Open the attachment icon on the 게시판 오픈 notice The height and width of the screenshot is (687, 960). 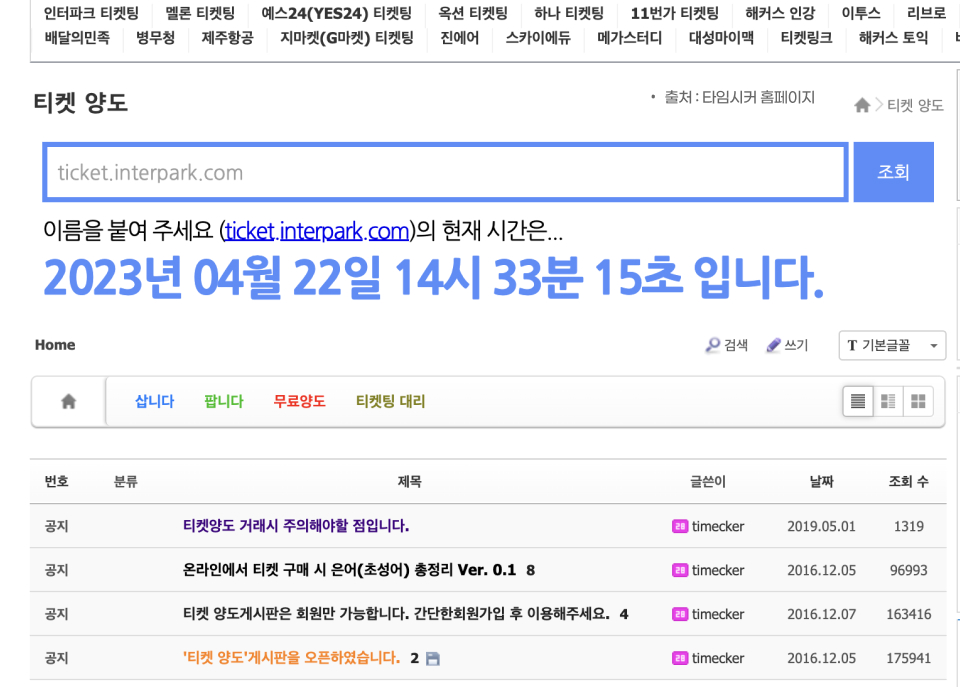click(x=431, y=658)
